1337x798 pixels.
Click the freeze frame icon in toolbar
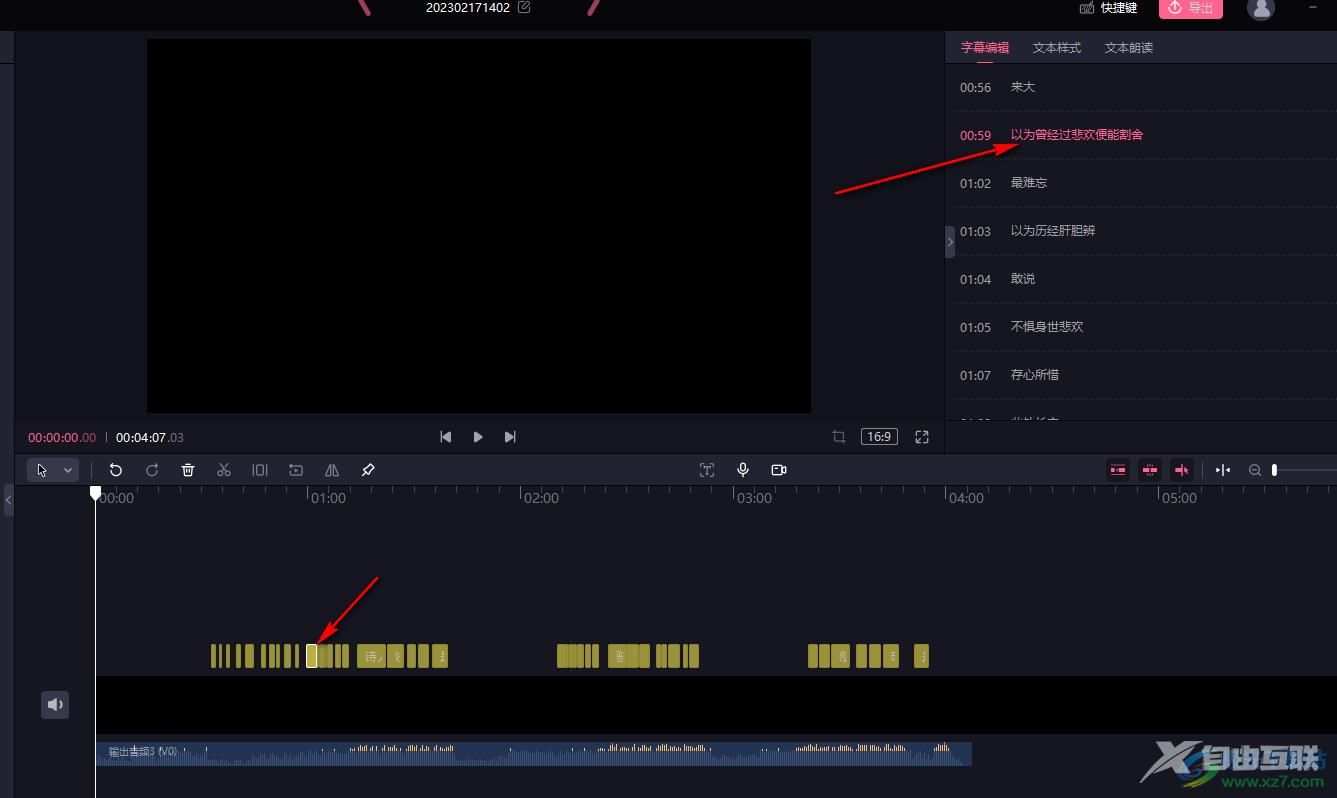(x=296, y=470)
